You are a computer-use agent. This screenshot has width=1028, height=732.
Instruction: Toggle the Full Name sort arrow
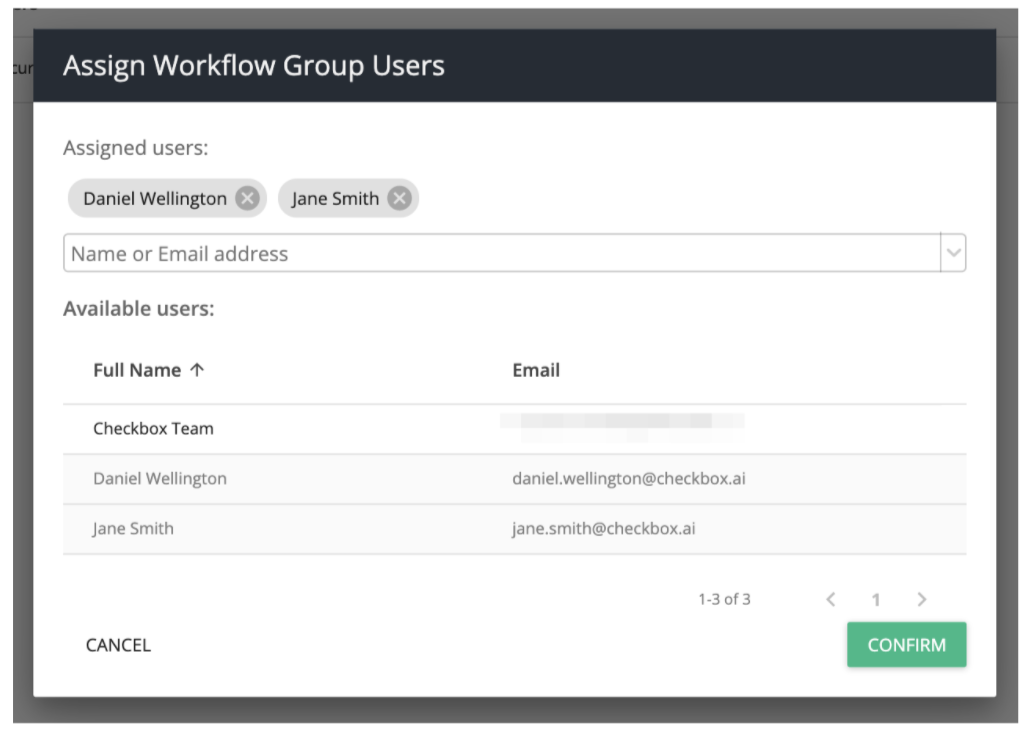[197, 370]
